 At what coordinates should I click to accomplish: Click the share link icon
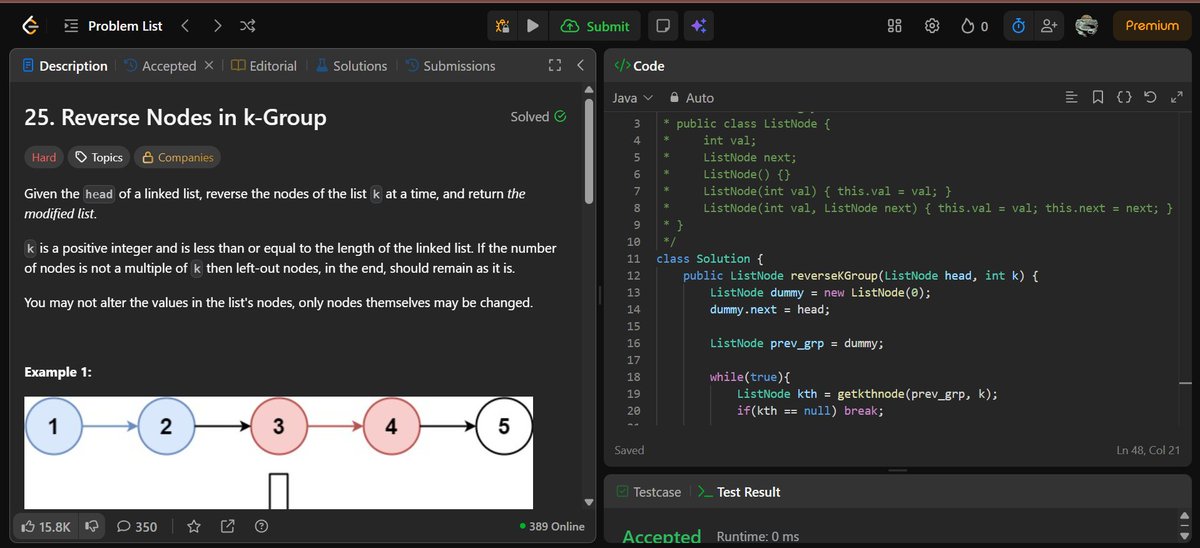point(227,526)
